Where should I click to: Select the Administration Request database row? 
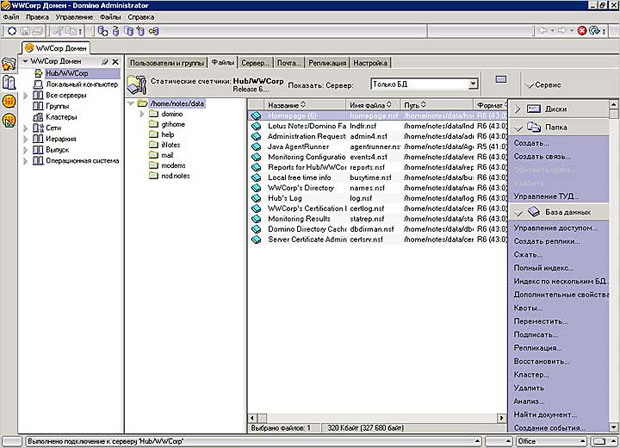378,136
